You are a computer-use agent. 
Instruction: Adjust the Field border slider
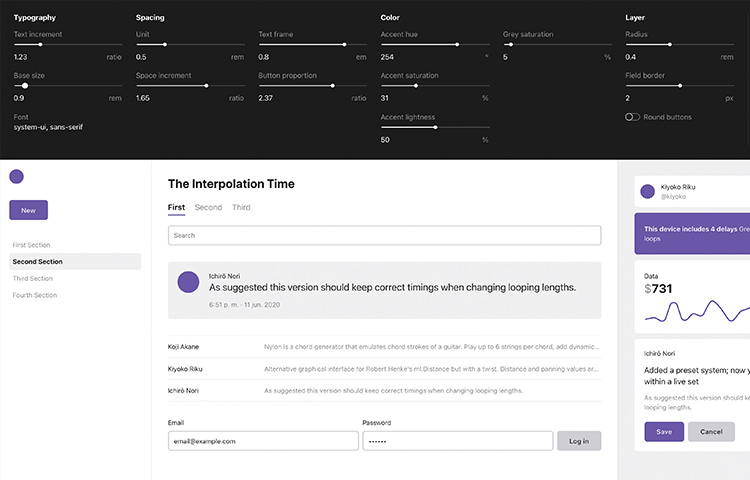pyautogui.click(x=680, y=86)
